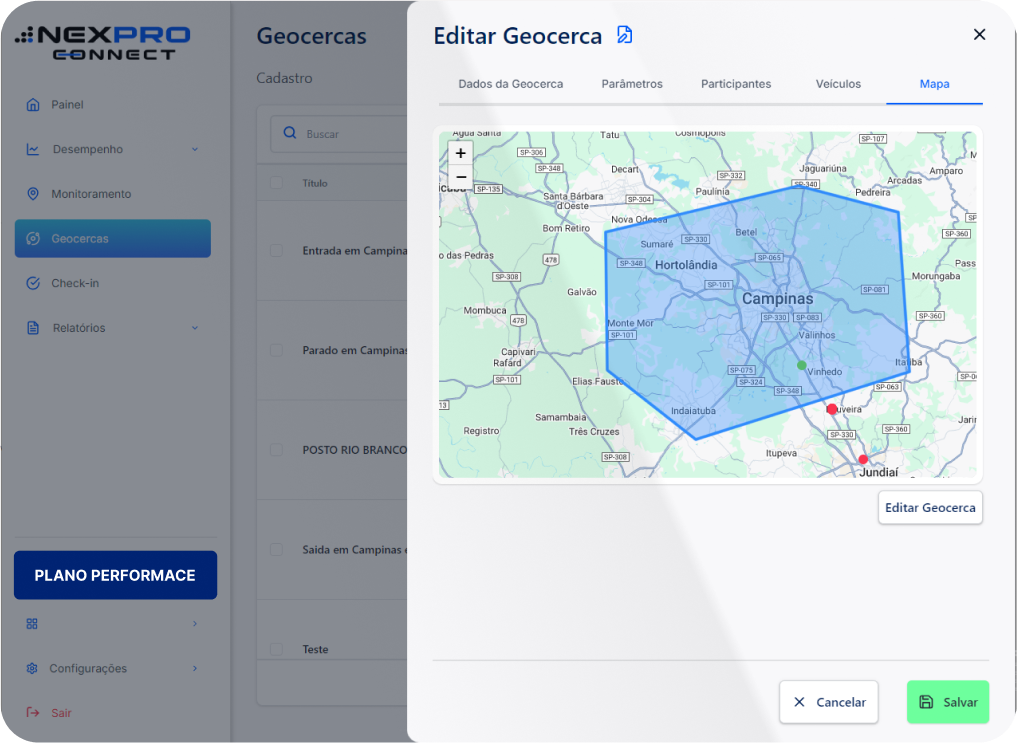Toggle the select-all checkbox beside Título
Viewport: 1017px width, 743px height.
[276, 183]
